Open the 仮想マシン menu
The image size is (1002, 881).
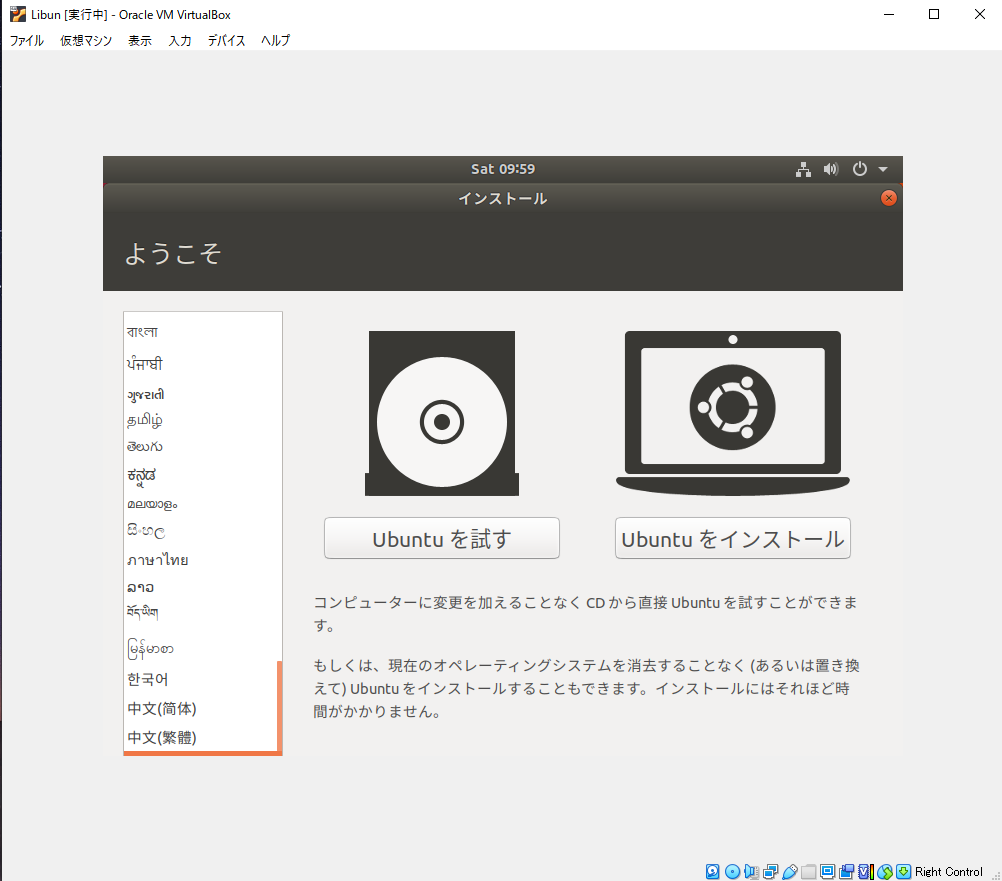pyautogui.click(x=86, y=40)
